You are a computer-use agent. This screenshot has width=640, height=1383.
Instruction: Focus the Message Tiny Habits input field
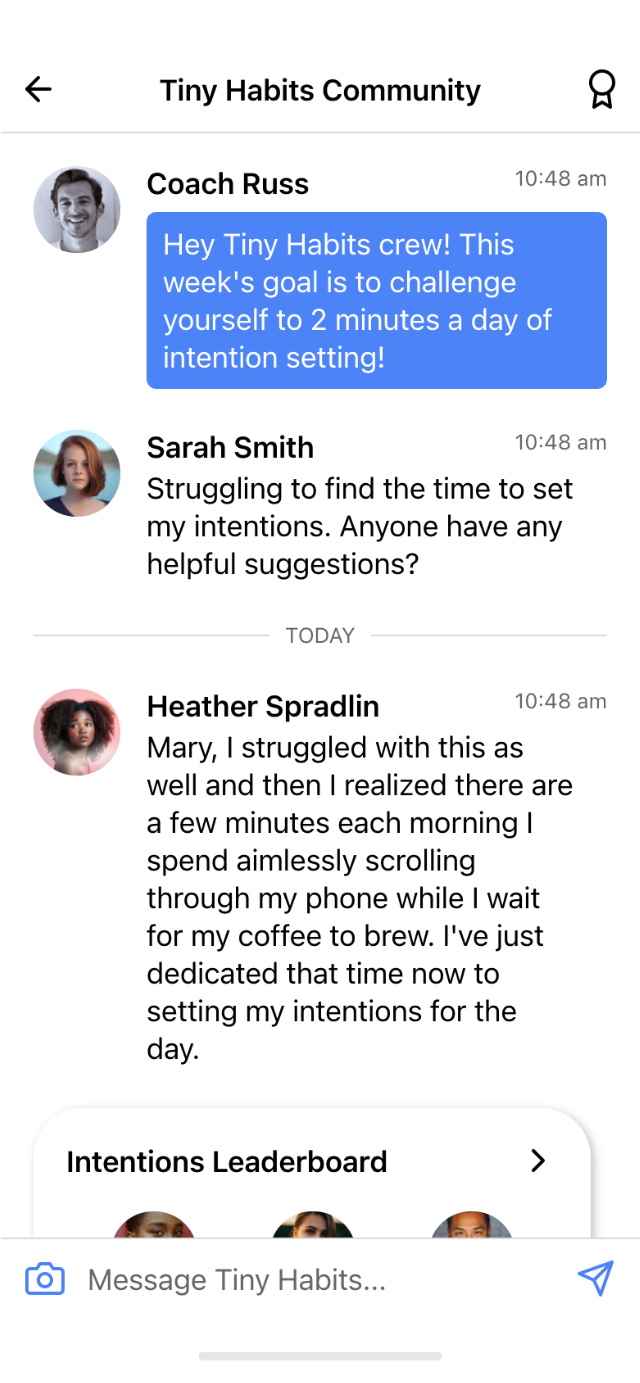point(320,1279)
